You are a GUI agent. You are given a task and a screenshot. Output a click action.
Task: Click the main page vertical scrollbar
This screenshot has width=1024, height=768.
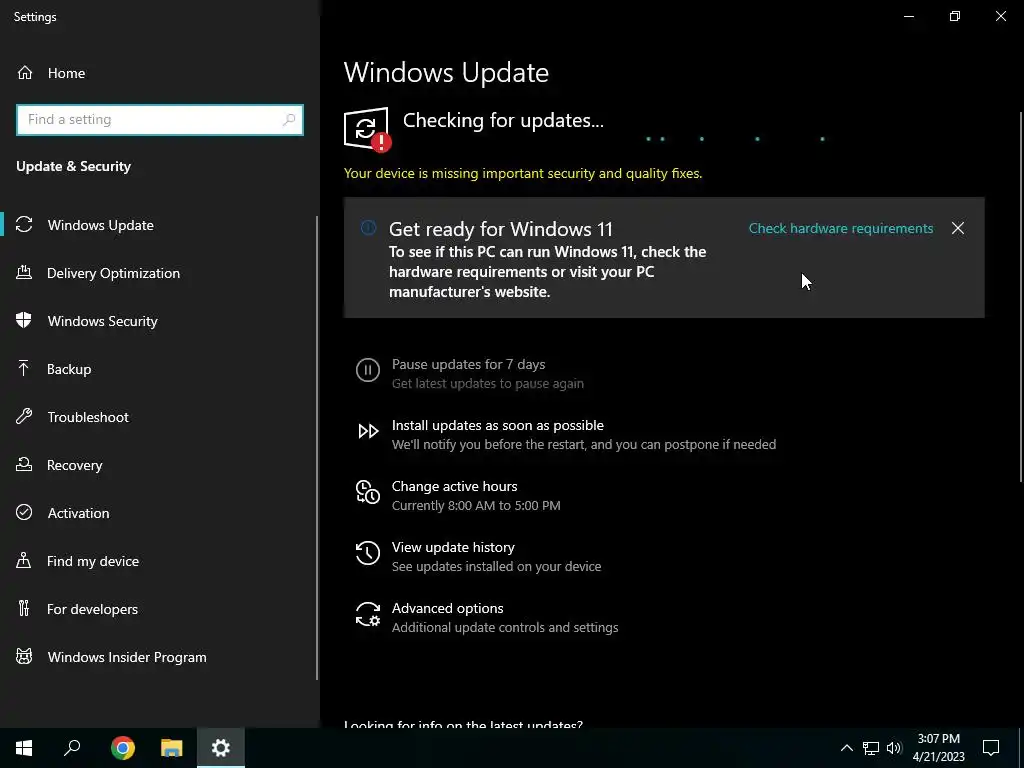tap(1021, 297)
